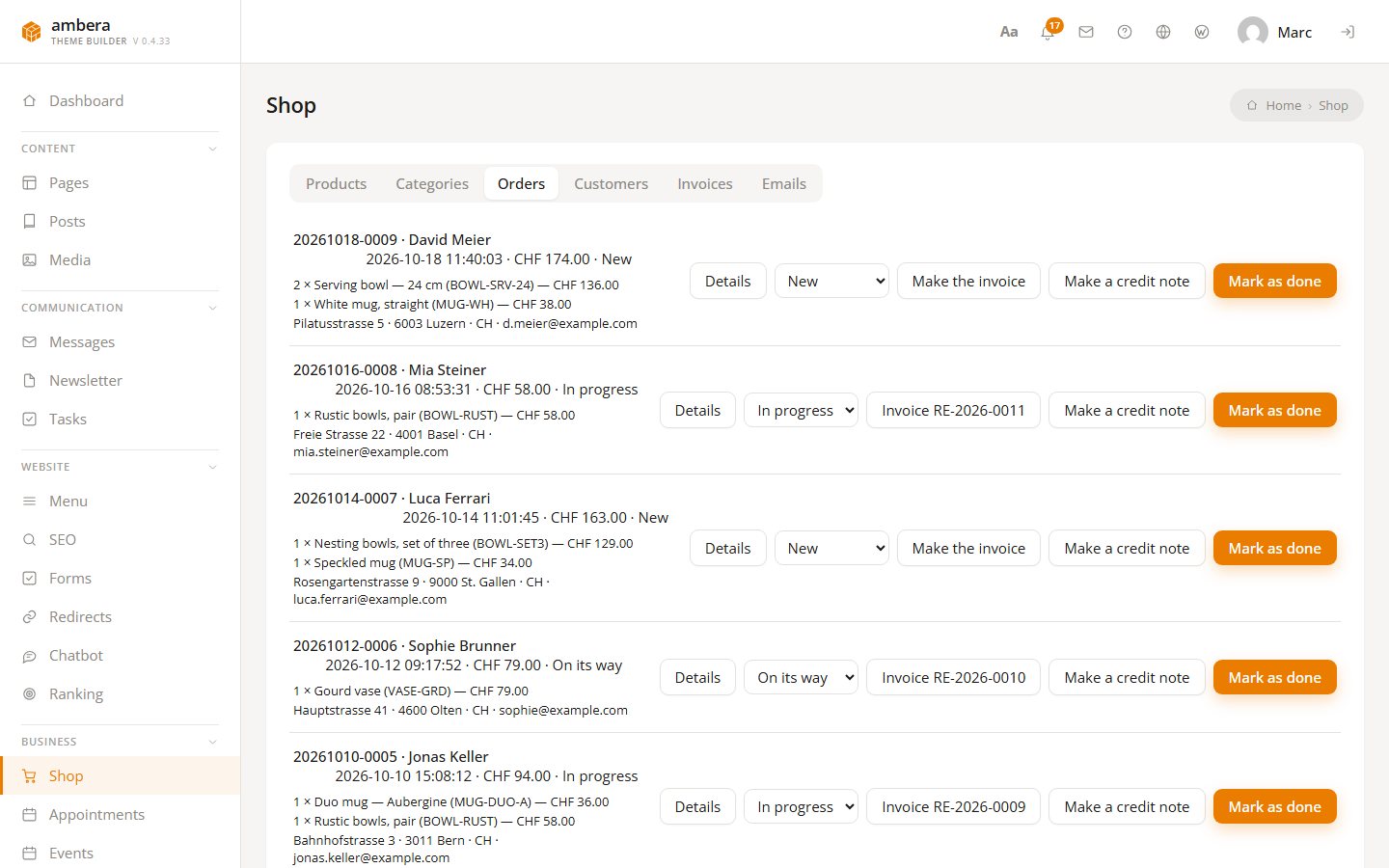Switch to the Customers tab

point(611,183)
